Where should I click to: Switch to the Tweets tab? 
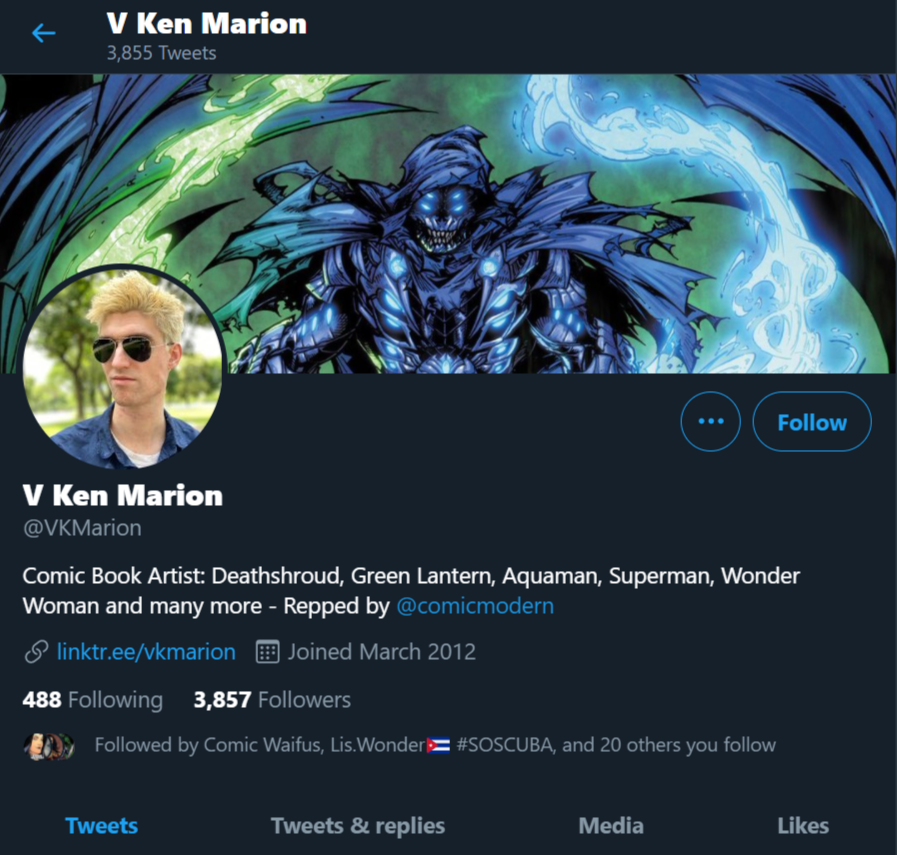101,825
